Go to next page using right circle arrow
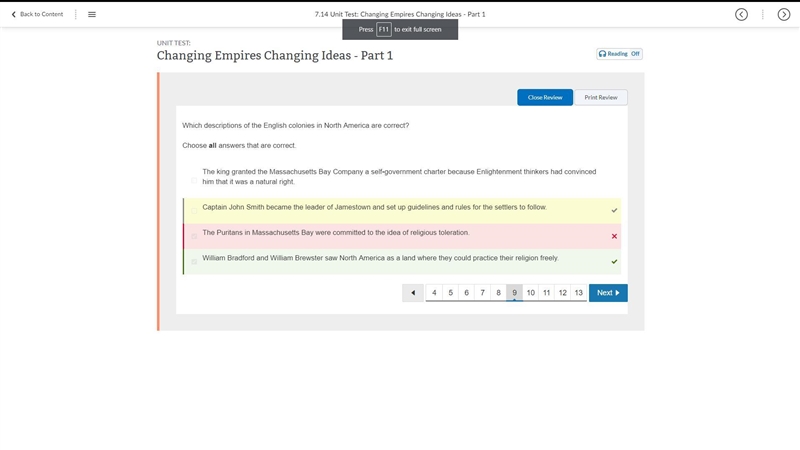Viewport: 800px width, 450px height. click(x=784, y=14)
